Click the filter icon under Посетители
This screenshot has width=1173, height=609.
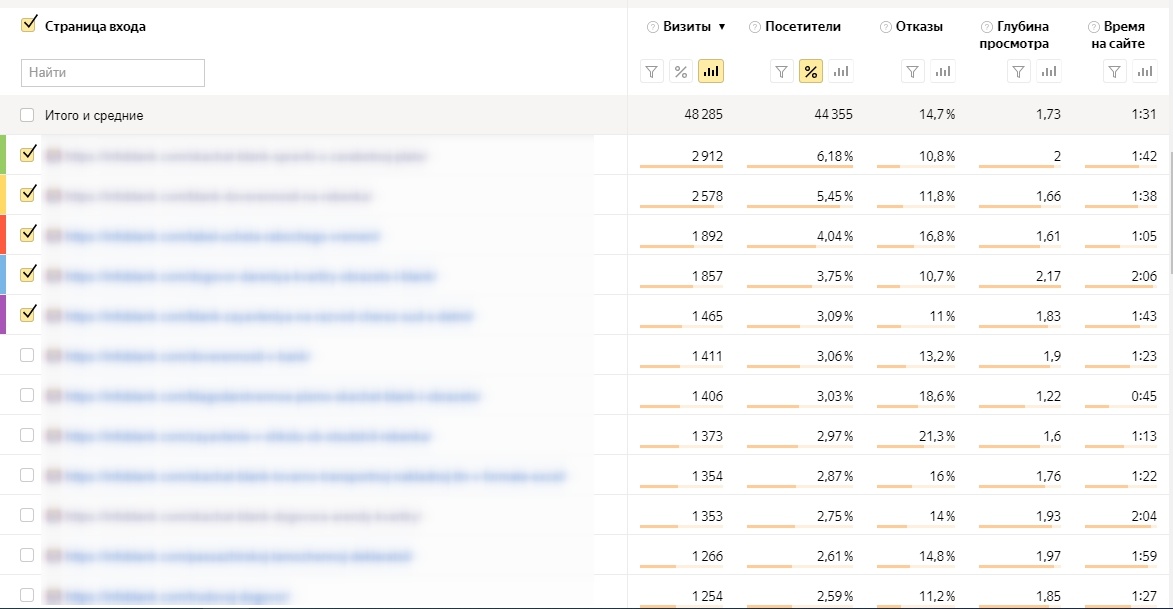[782, 71]
